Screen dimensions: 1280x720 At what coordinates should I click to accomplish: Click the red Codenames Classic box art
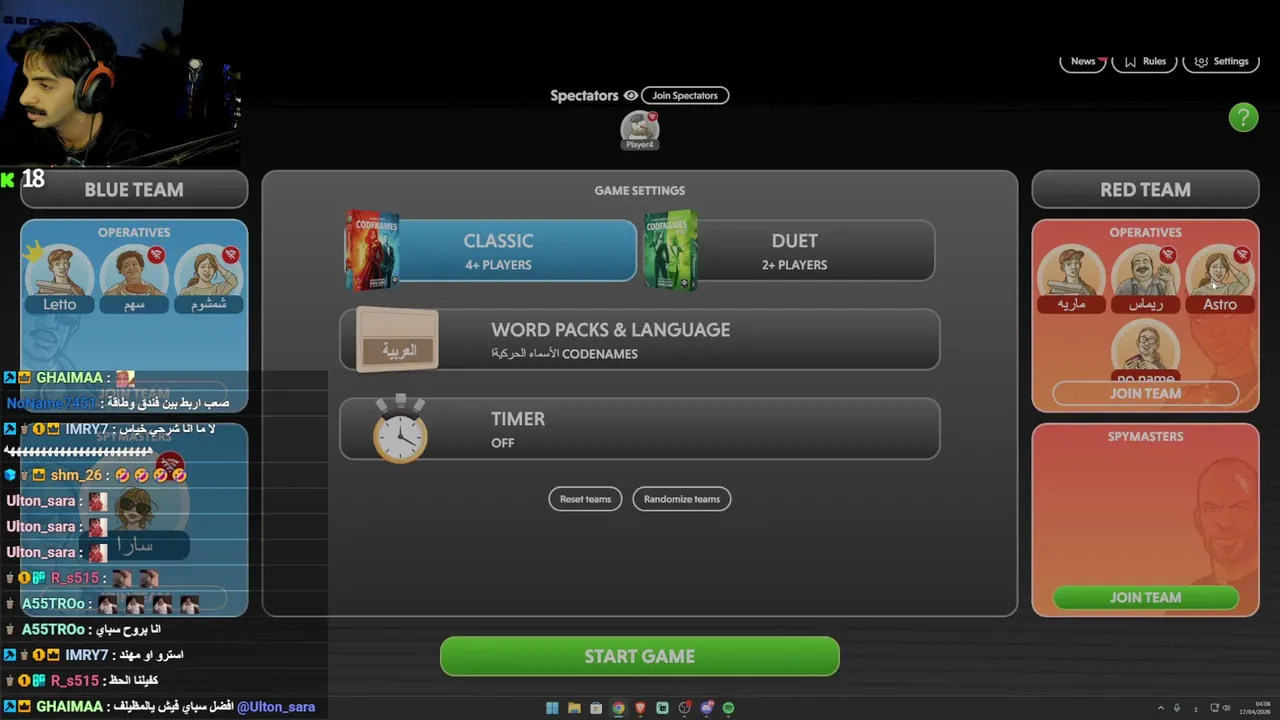[x=372, y=250]
